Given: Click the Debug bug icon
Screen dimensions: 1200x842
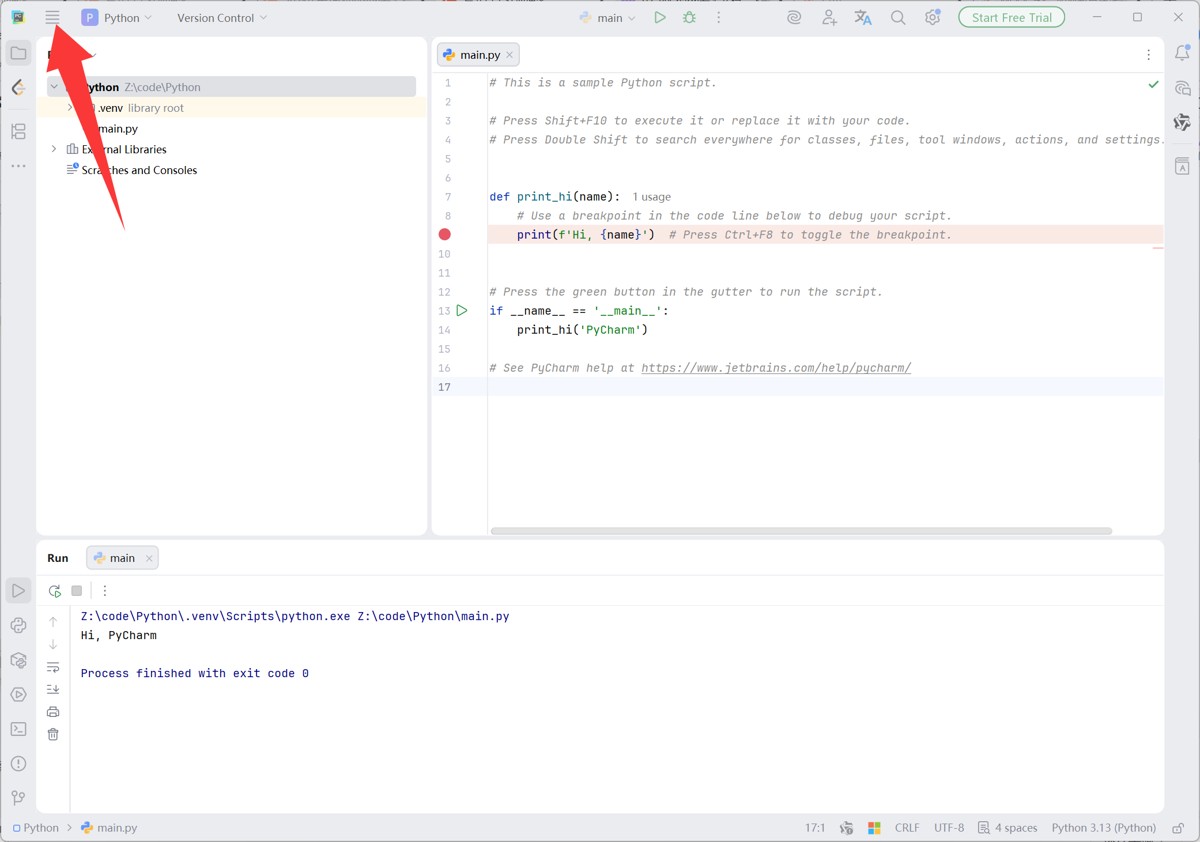Looking at the screenshot, I should pyautogui.click(x=689, y=18).
